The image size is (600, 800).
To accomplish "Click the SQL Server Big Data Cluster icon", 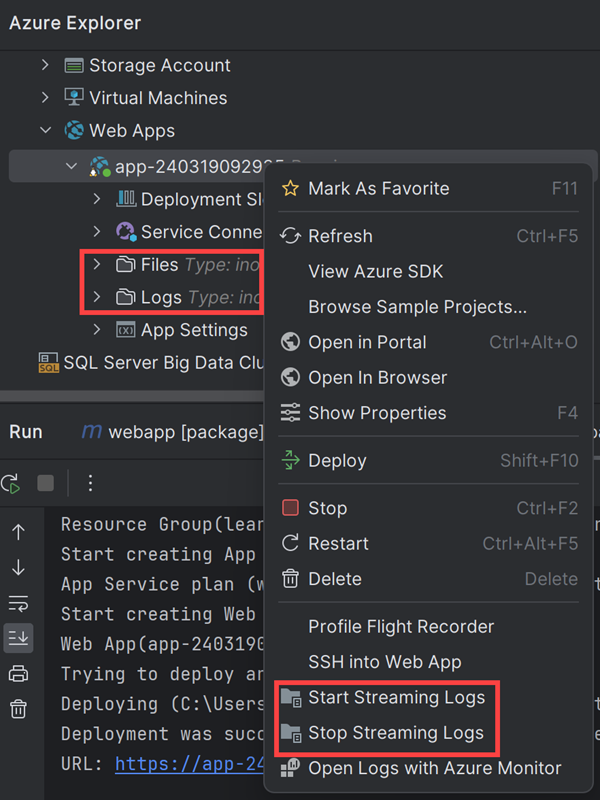I will point(49,362).
